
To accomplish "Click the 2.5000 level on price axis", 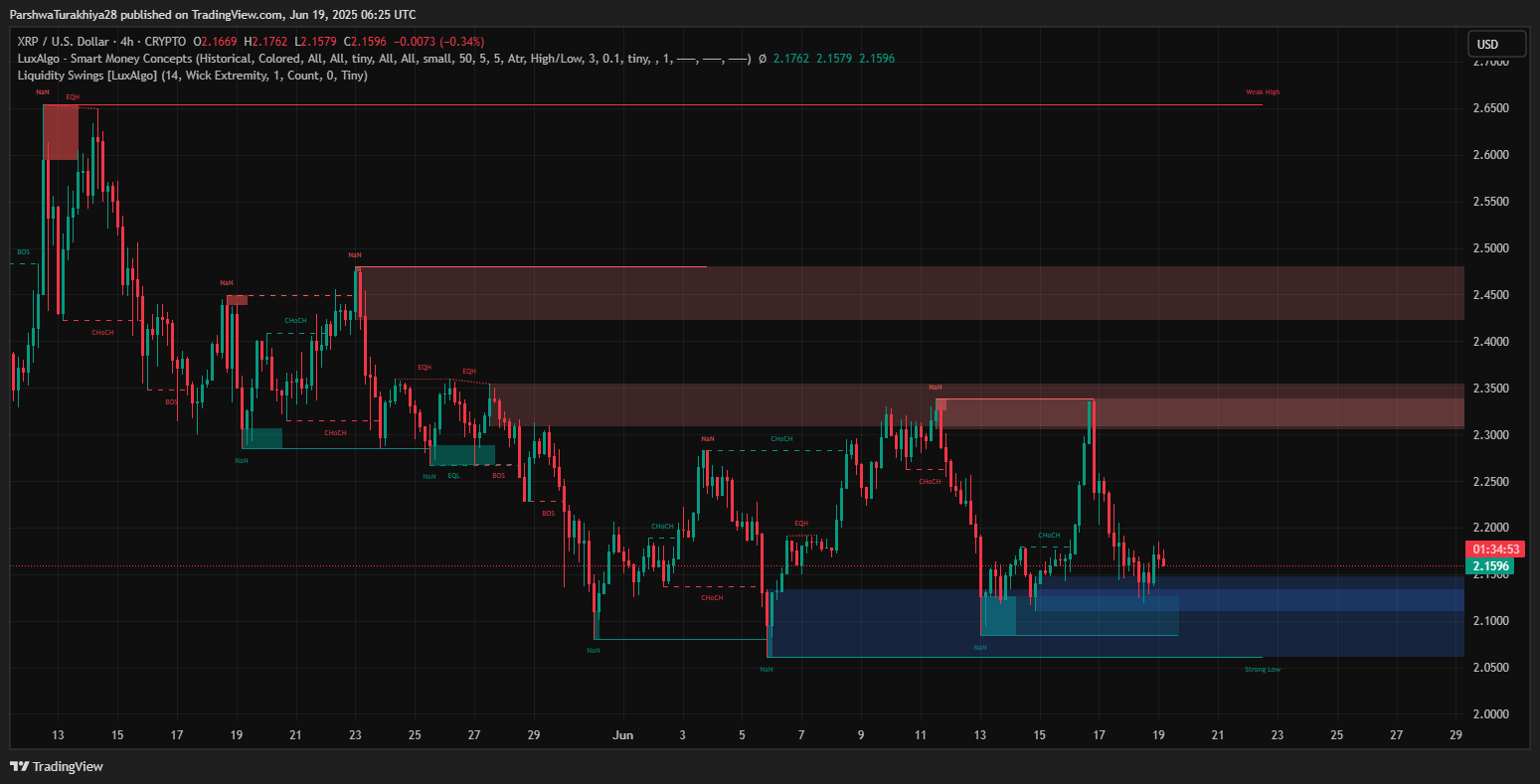I will (x=1490, y=248).
